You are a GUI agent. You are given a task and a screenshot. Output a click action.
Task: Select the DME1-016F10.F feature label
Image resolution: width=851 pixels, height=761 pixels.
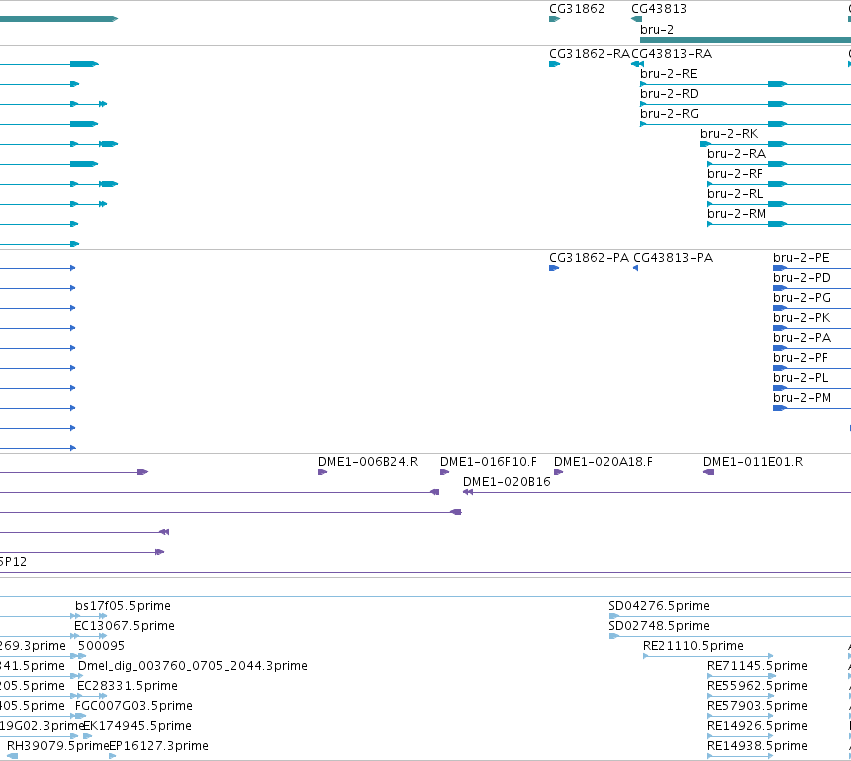pos(488,462)
